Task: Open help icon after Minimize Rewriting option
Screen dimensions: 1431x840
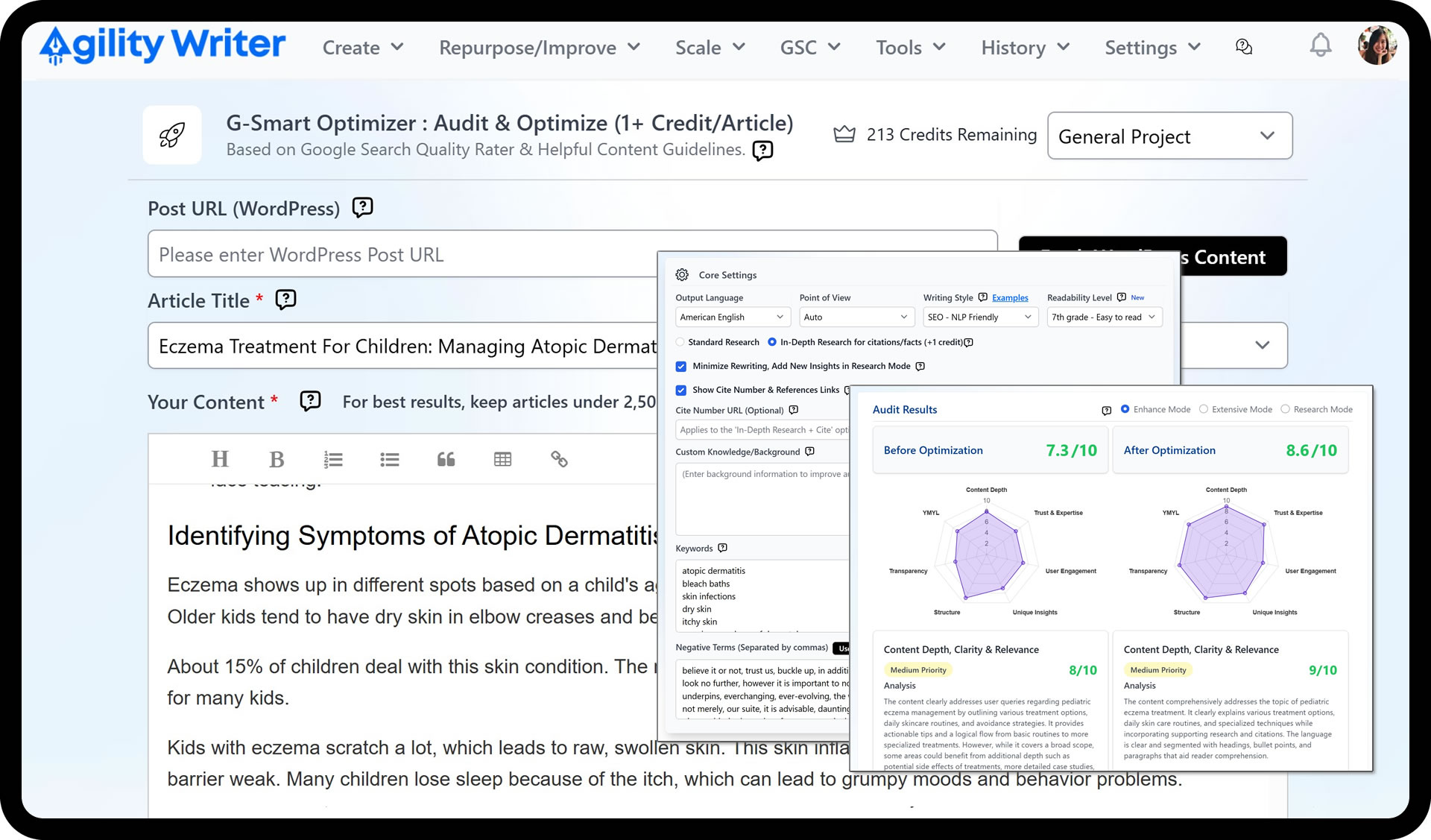Action: pos(920,366)
